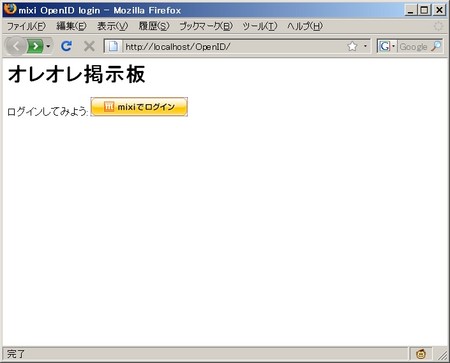Click the オレオレ掲示板 heading text
Image resolution: width=450 pixels, height=363 pixels.
point(76,74)
